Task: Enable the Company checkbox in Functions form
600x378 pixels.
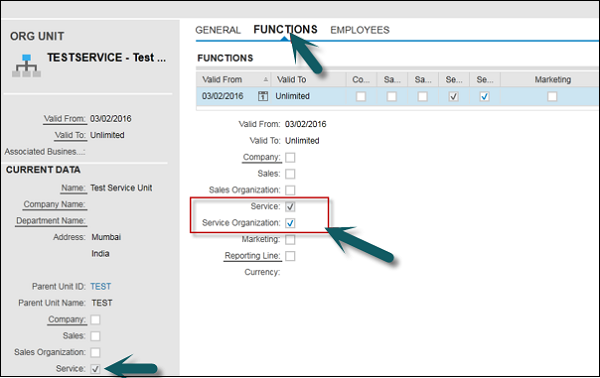Action: [x=290, y=157]
